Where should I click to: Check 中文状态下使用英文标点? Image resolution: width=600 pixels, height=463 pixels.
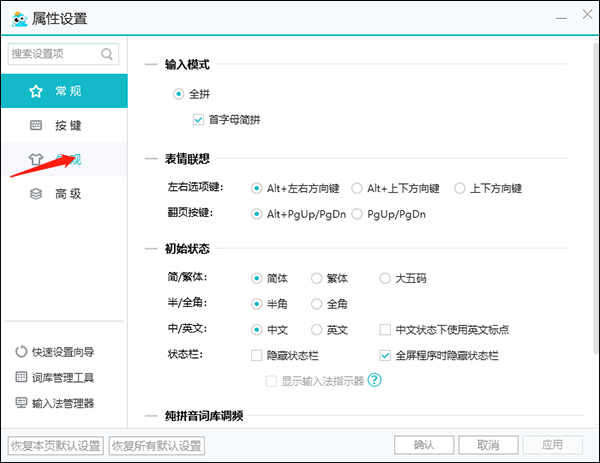coord(385,329)
